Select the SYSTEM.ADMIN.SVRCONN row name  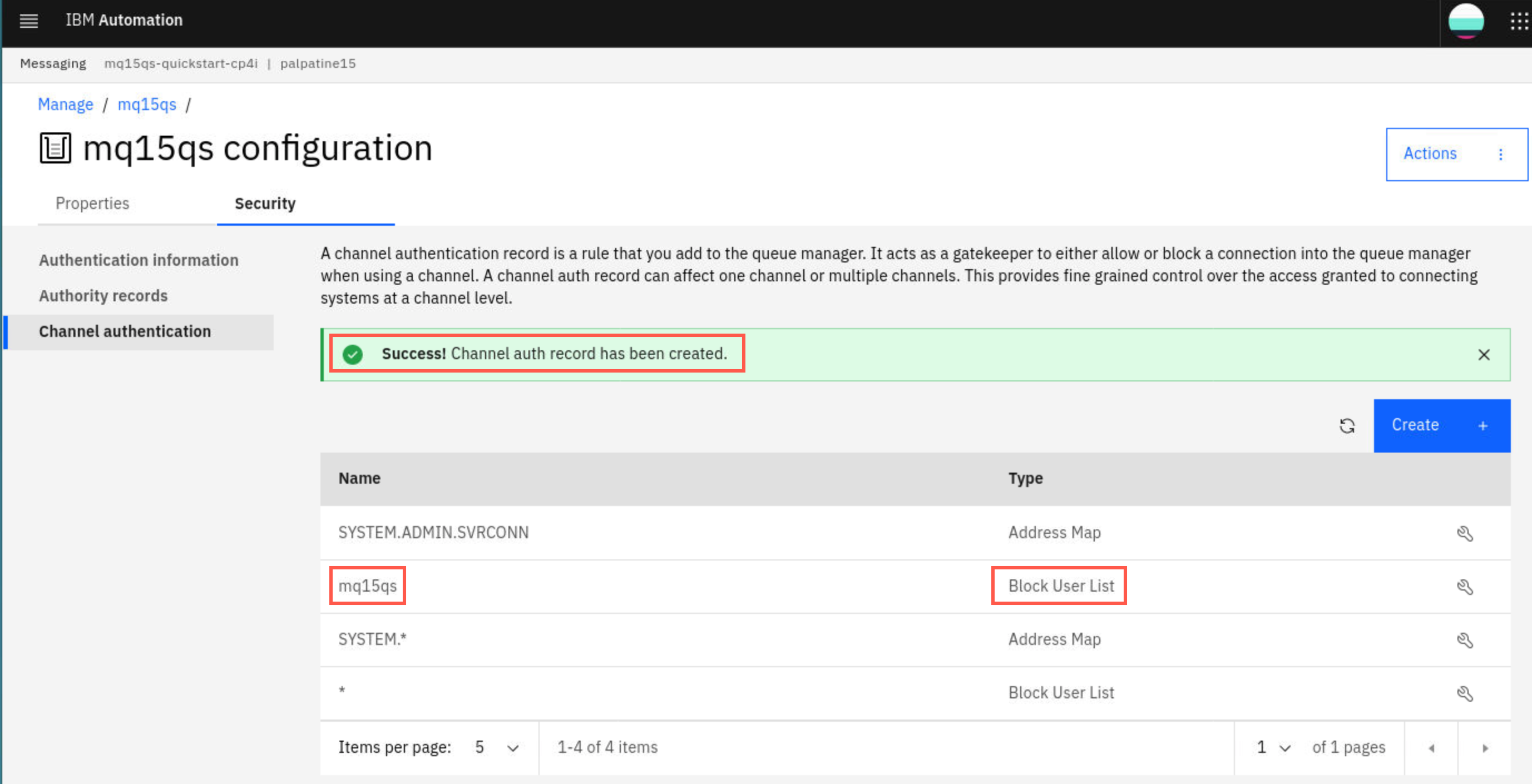point(433,533)
